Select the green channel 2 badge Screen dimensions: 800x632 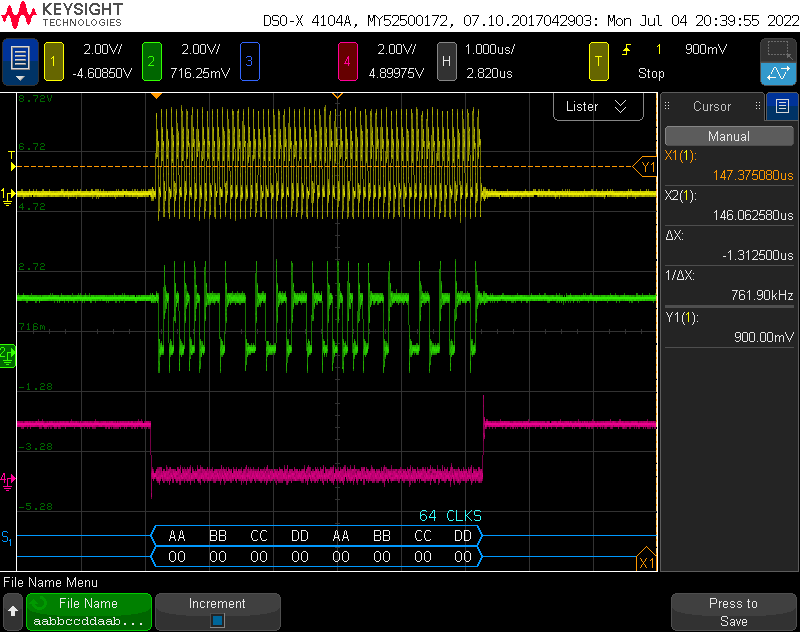tap(151, 62)
